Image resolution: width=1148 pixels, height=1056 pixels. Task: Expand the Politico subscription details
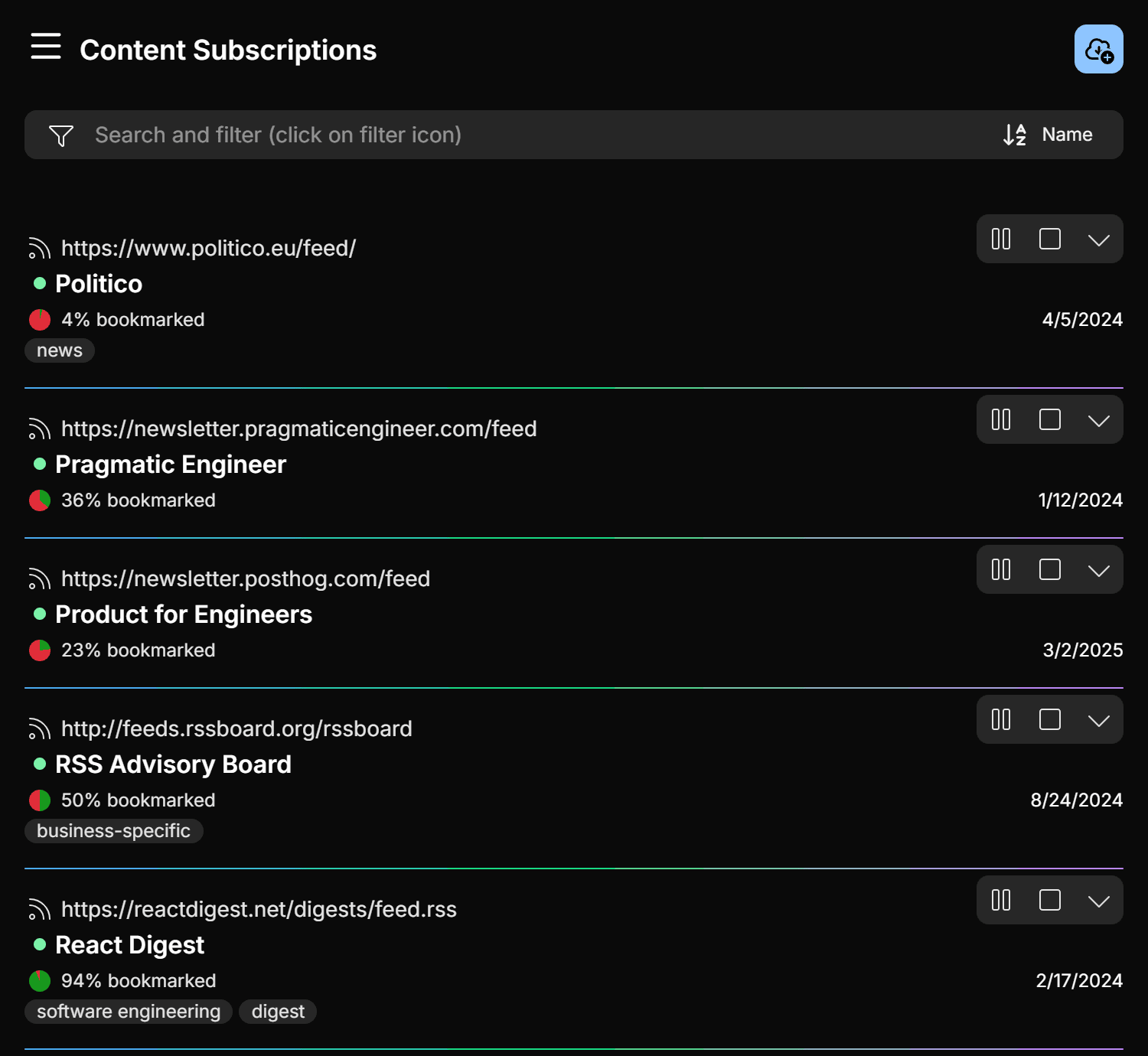tap(1099, 239)
